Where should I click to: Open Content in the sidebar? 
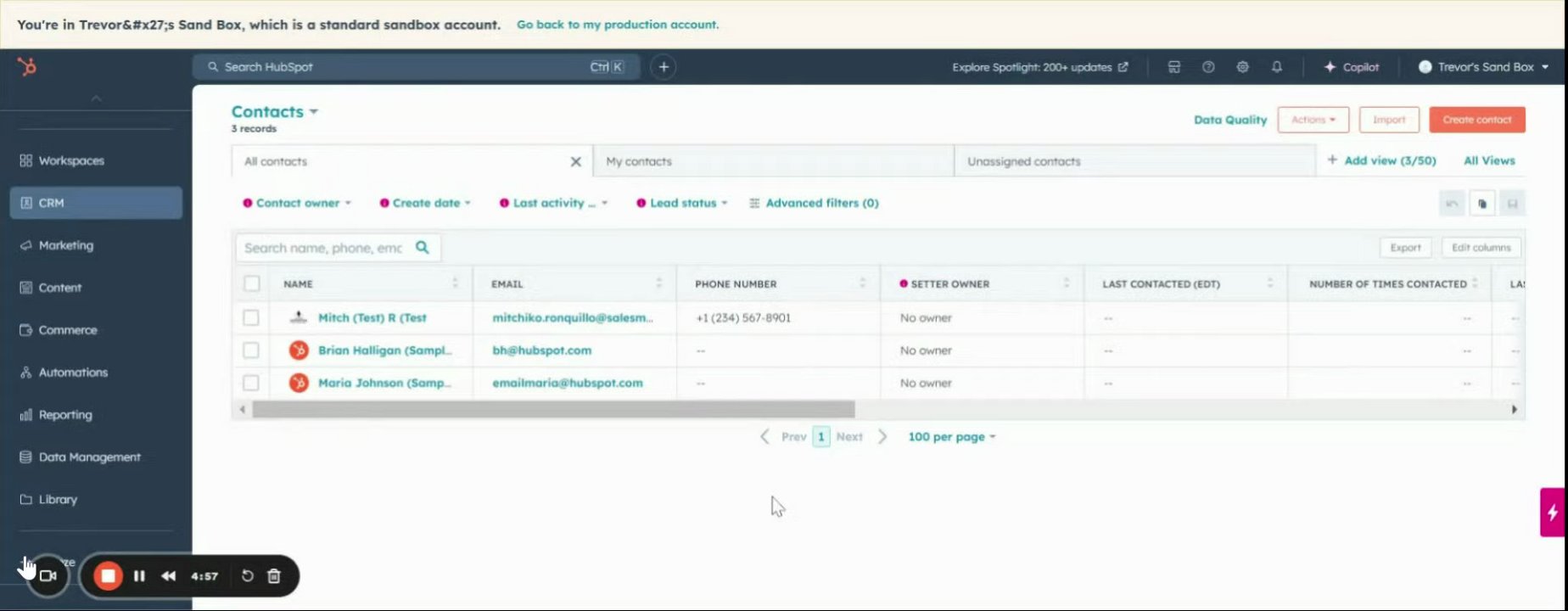click(x=96, y=288)
